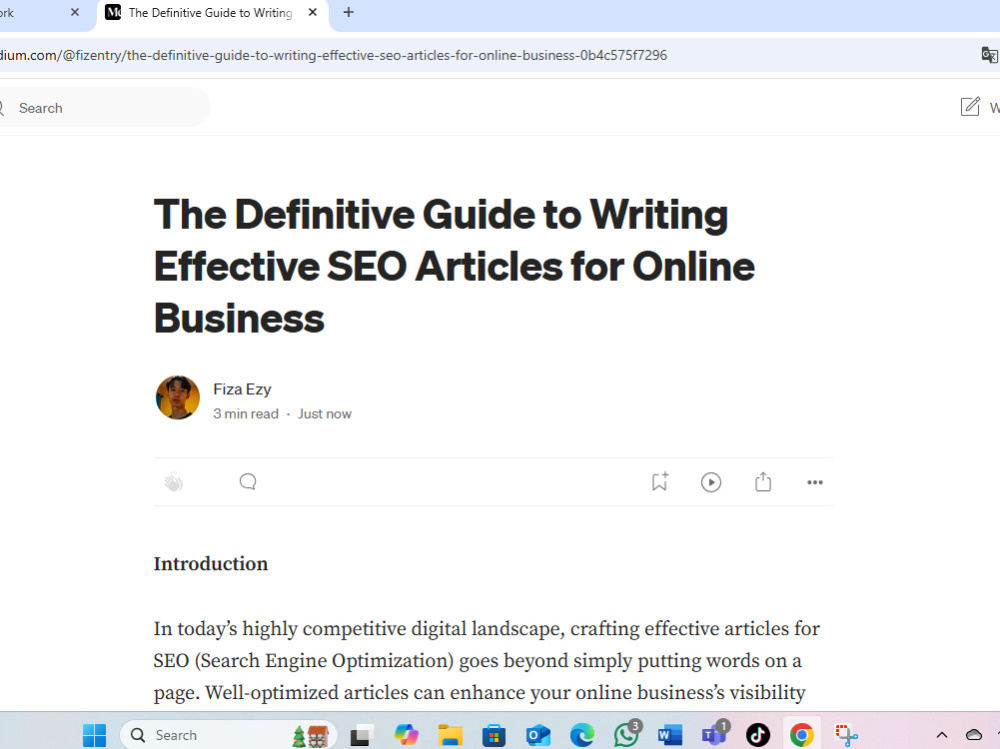
Task: Open Microsoft Edge from the taskbar
Action: click(582, 735)
